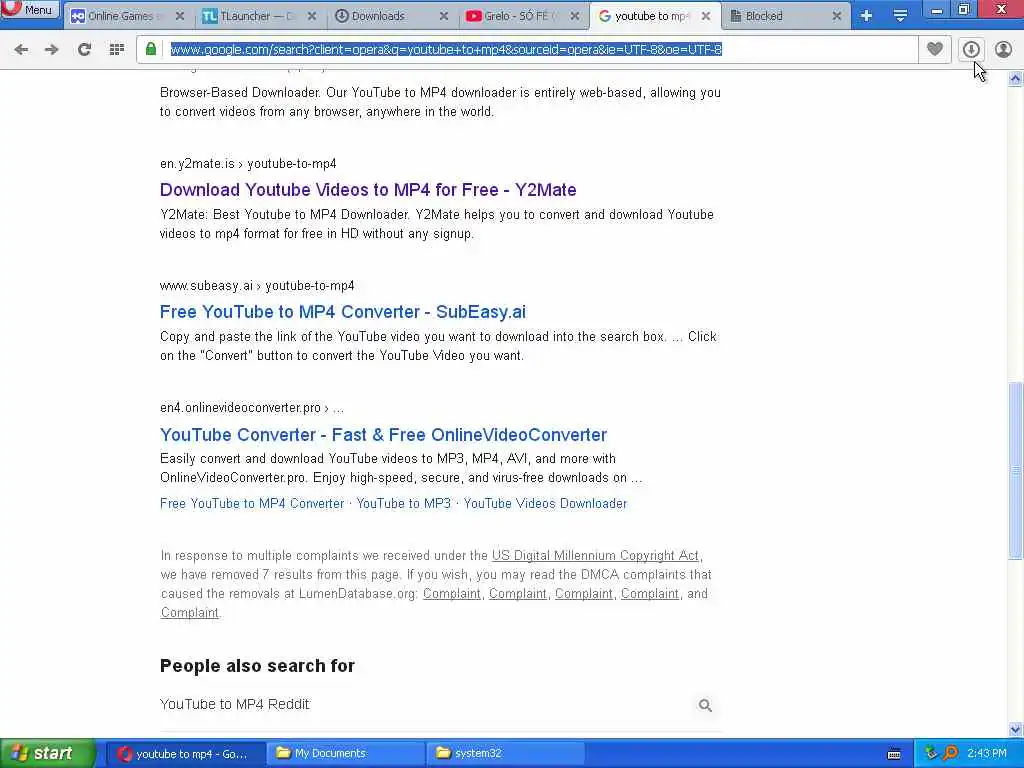Screen dimensions: 1024x768
Task: Close the Online Games tab
Action: point(180,16)
